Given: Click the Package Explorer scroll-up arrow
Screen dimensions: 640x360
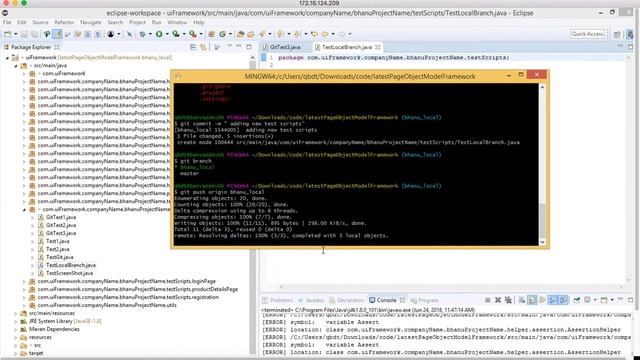Looking at the screenshot, I should (x=253, y=58).
